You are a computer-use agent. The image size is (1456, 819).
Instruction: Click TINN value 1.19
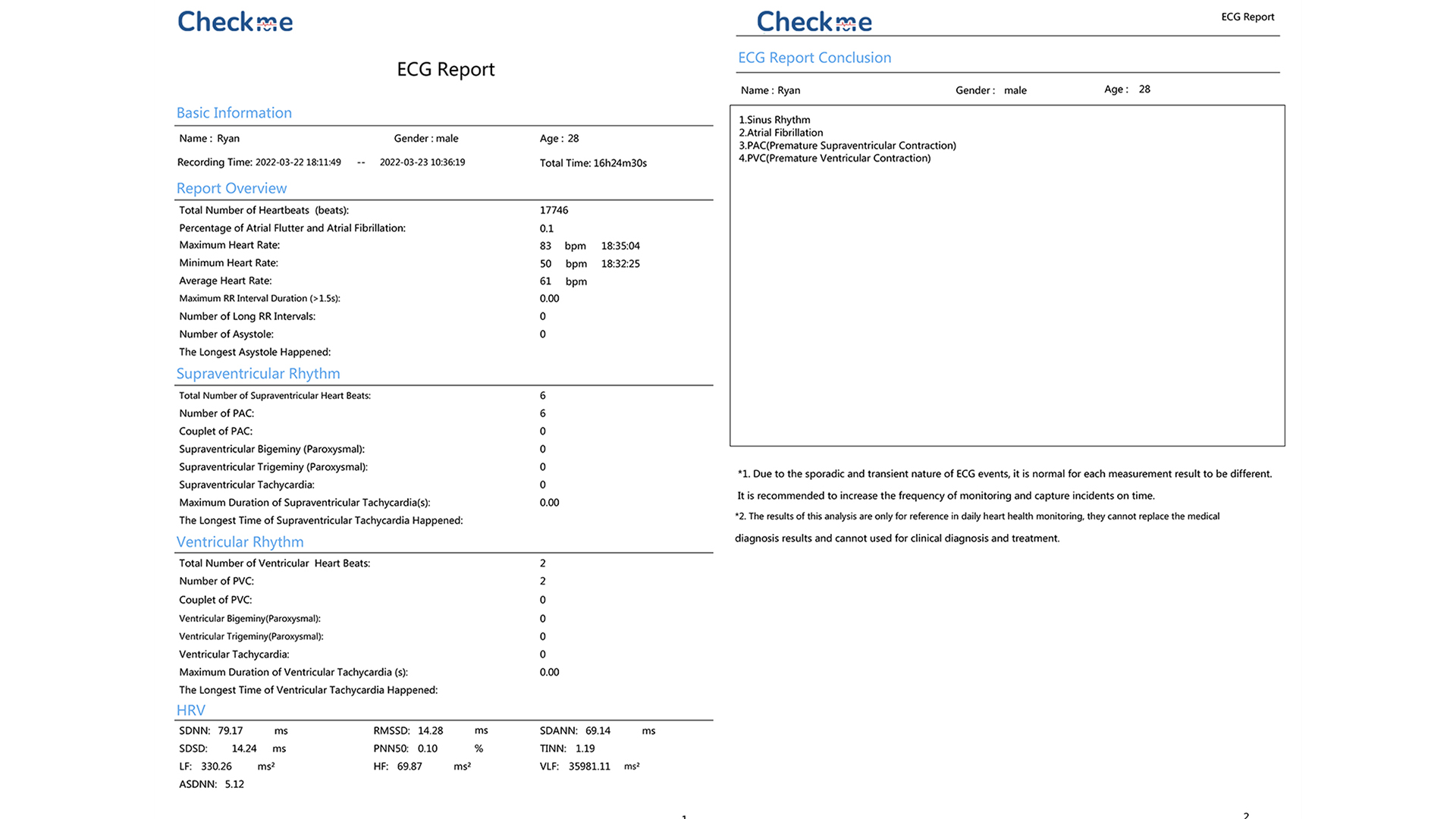point(585,748)
